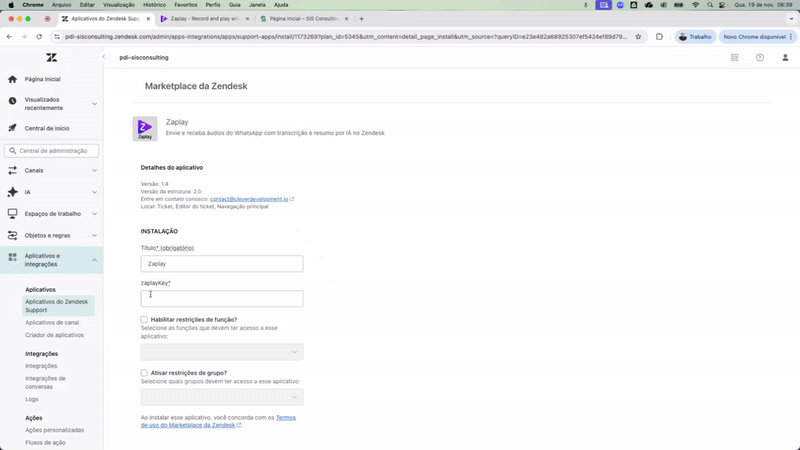Open Ações personalizadas
Image resolution: width=800 pixels, height=450 pixels.
pos(55,430)
